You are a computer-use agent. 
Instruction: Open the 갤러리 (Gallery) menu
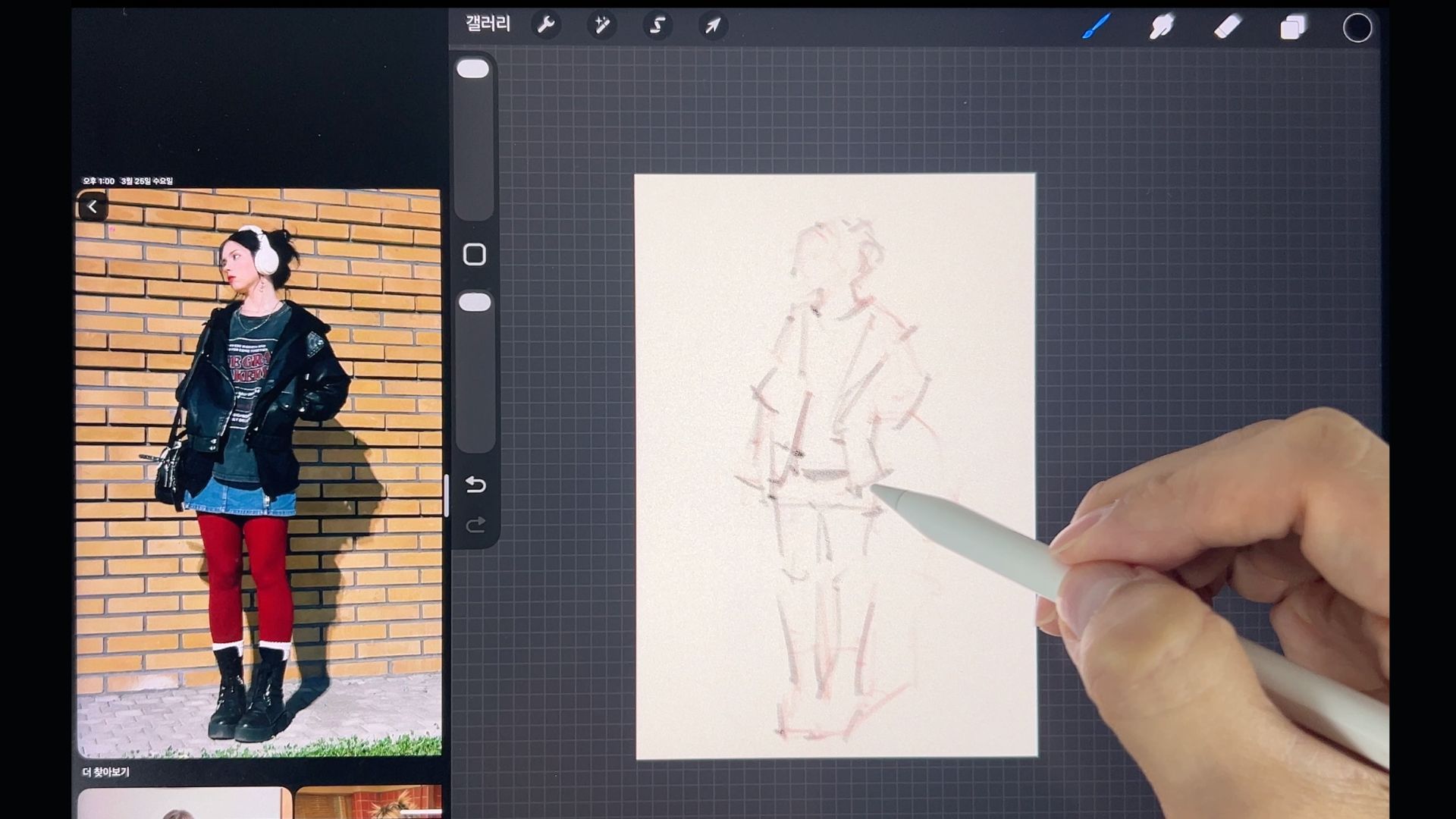488,25
